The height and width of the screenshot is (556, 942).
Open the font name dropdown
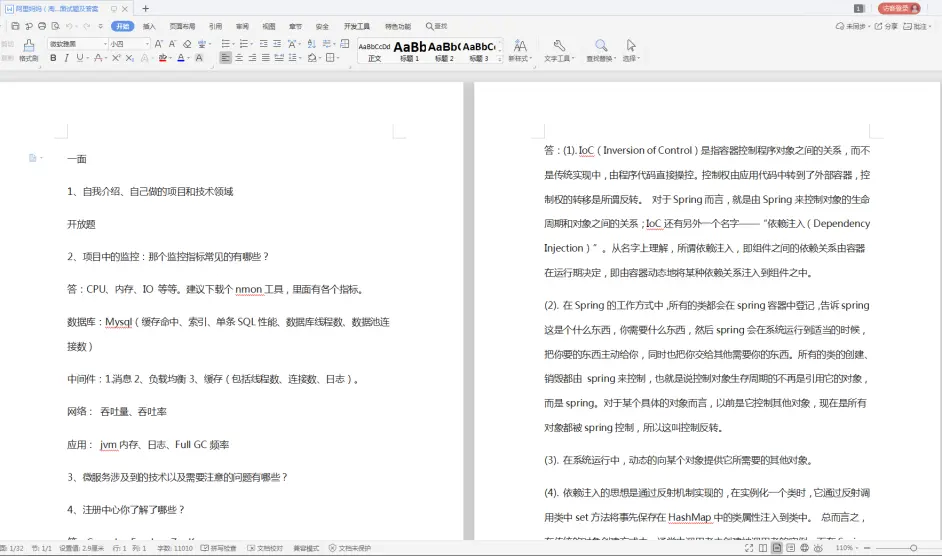[x=105, y=44]
